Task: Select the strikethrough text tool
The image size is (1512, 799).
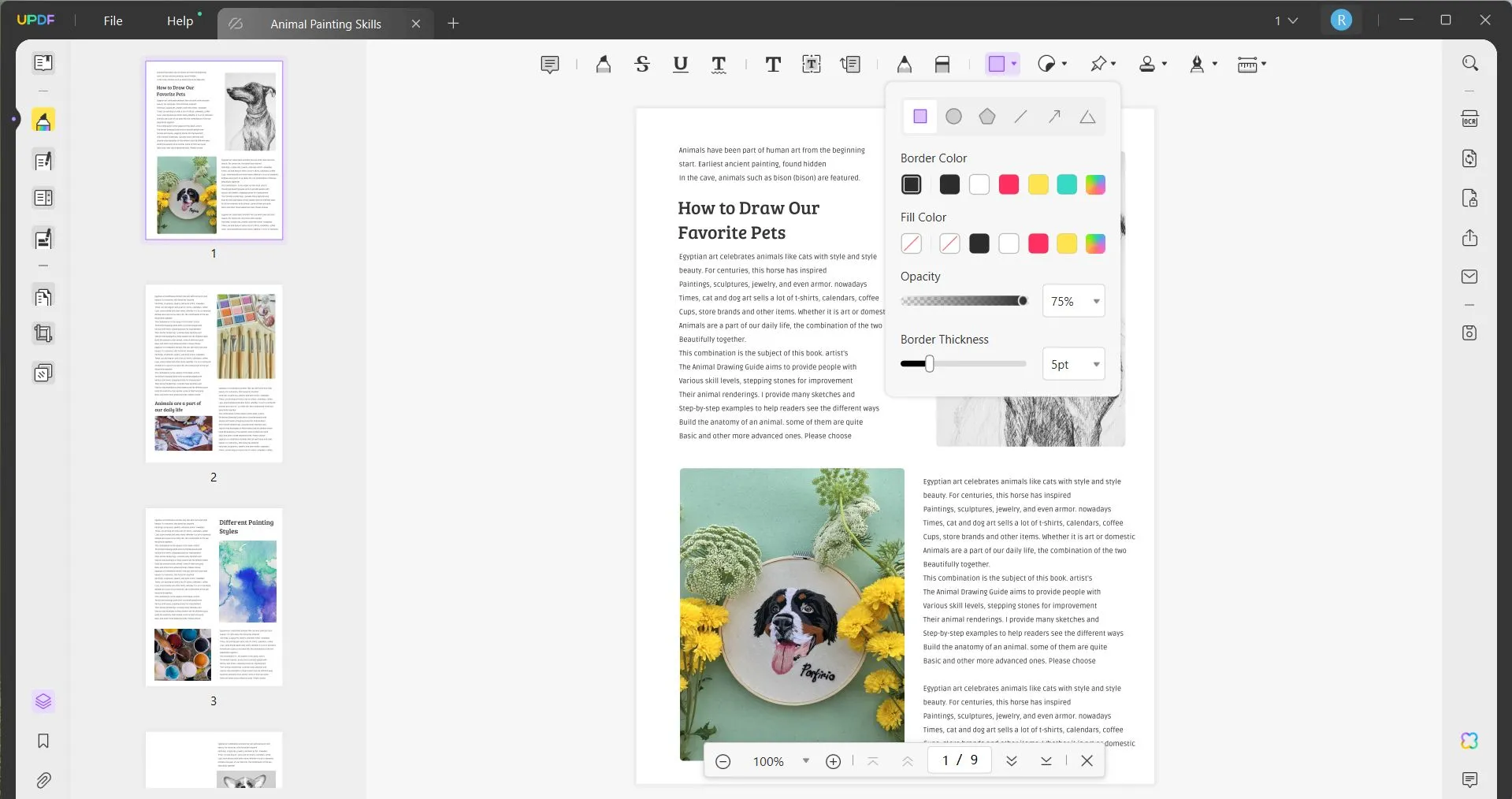Action: coord(642,65)
